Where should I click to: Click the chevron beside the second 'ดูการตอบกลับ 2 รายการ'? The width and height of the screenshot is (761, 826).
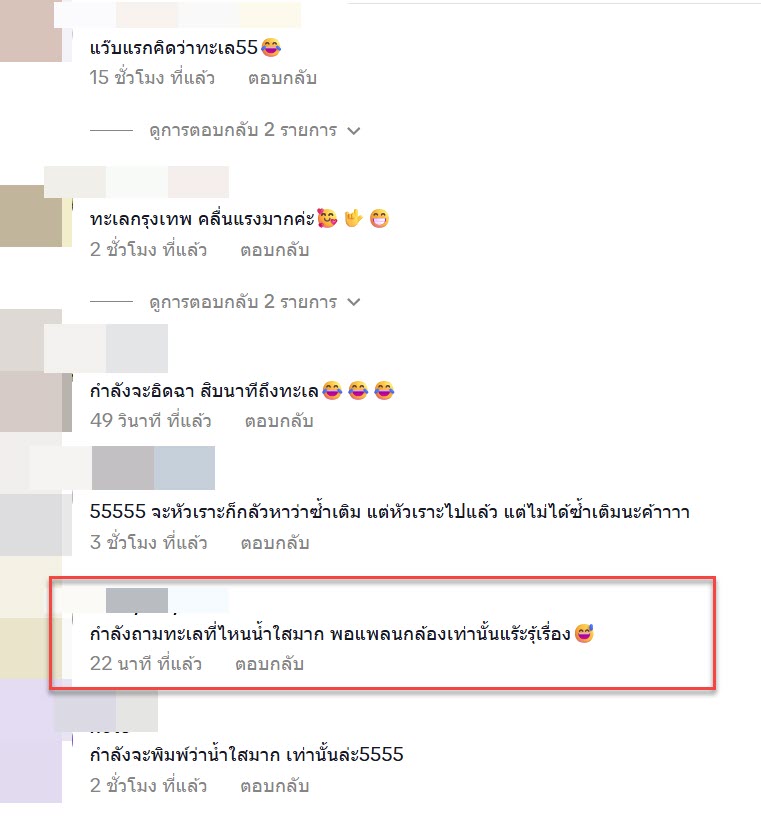tap(354, 302)
